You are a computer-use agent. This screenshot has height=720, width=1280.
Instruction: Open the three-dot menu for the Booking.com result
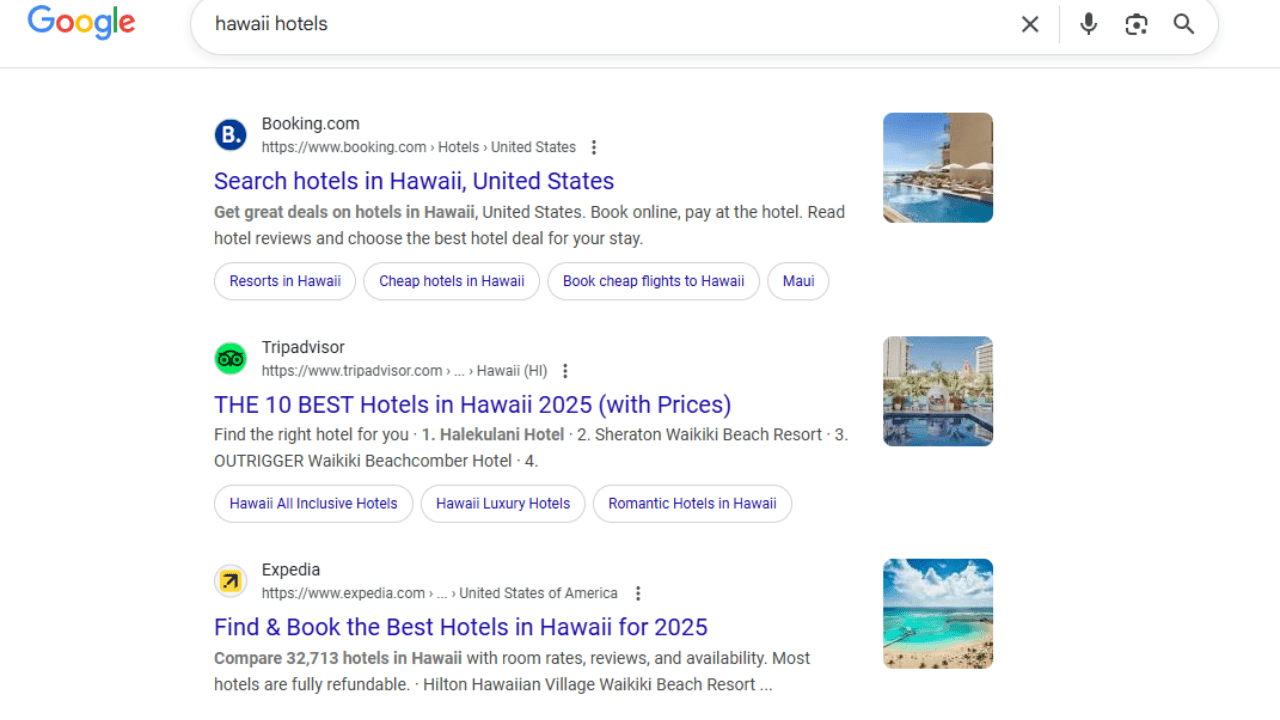coord(594,147)
